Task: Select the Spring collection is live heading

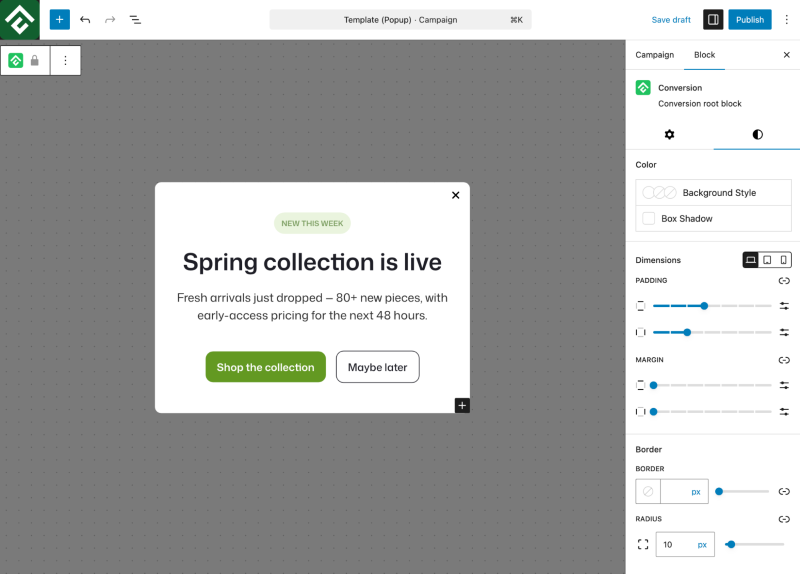Action: 312,262
